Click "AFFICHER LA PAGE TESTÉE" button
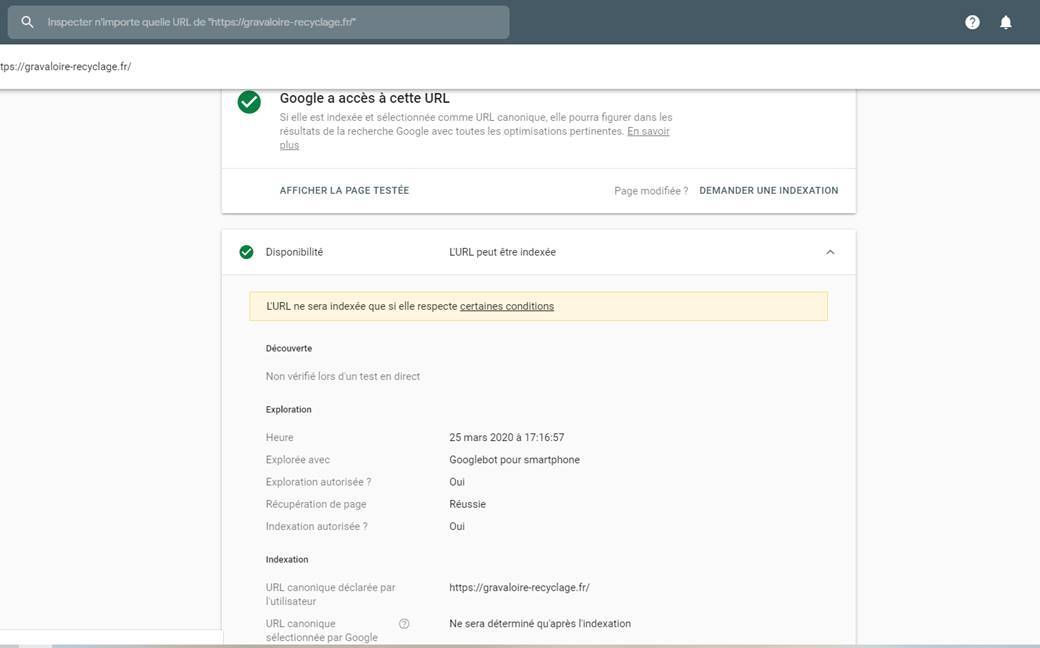 coord(344,190)
